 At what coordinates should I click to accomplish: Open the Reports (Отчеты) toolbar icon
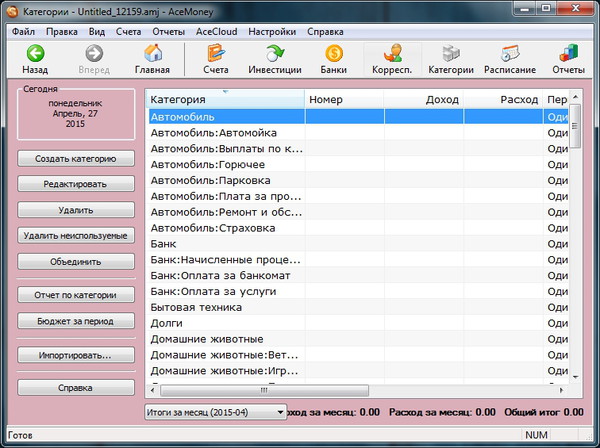pyautogui.click(x=568, y=54)
